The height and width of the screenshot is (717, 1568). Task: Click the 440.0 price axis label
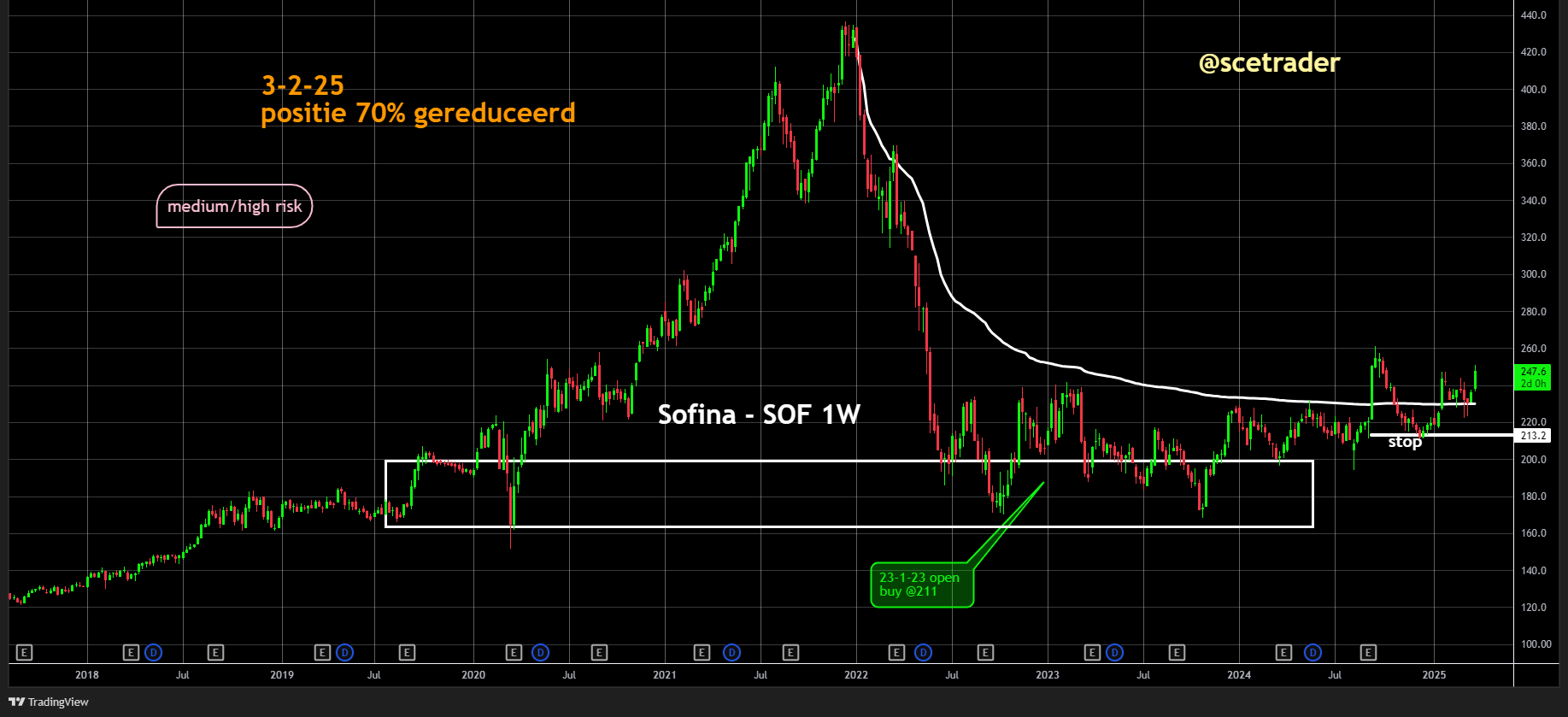pyautogui.click(x=1533, y=15)
